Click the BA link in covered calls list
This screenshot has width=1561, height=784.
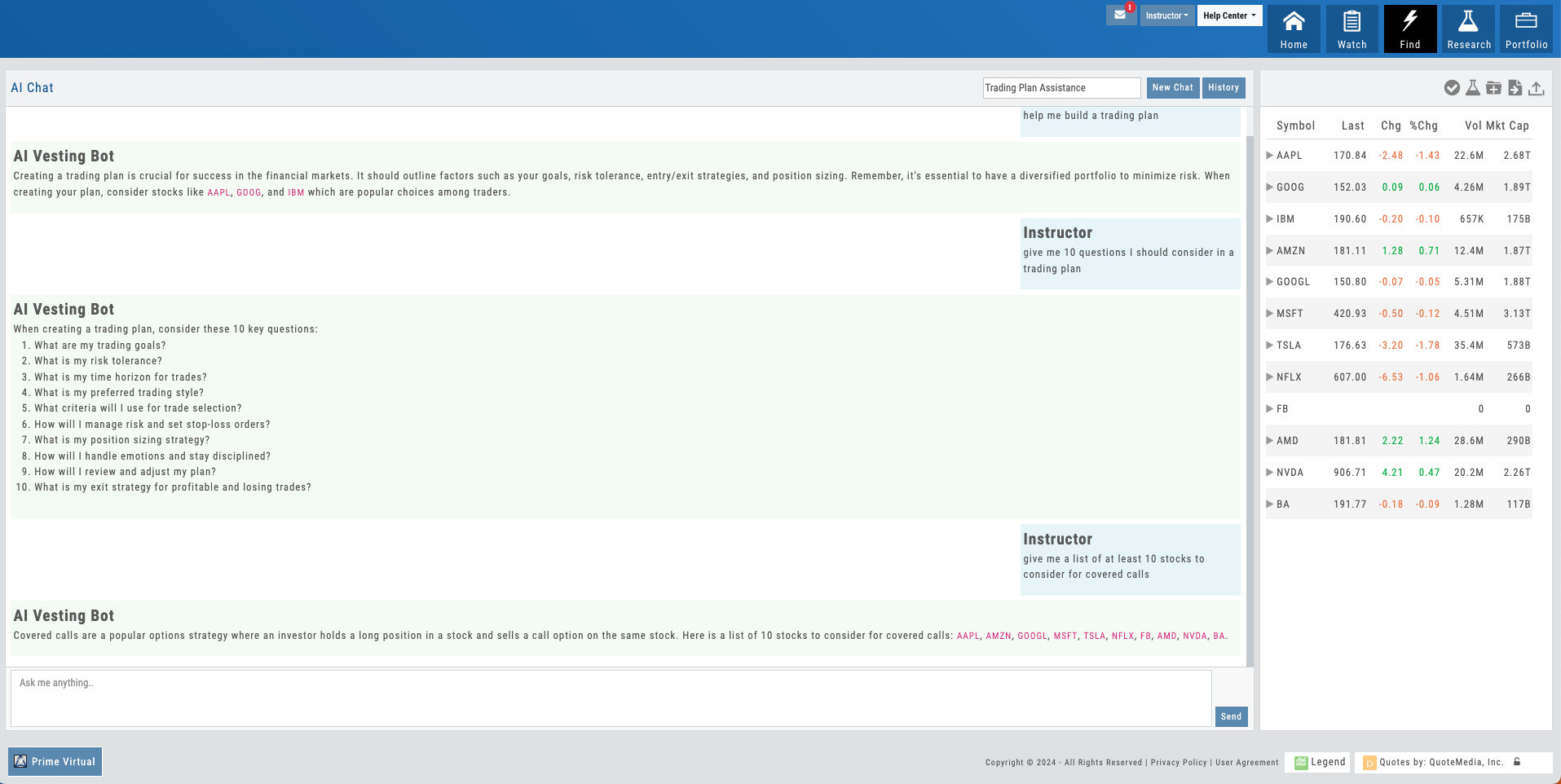click(x=1219, y=636)
